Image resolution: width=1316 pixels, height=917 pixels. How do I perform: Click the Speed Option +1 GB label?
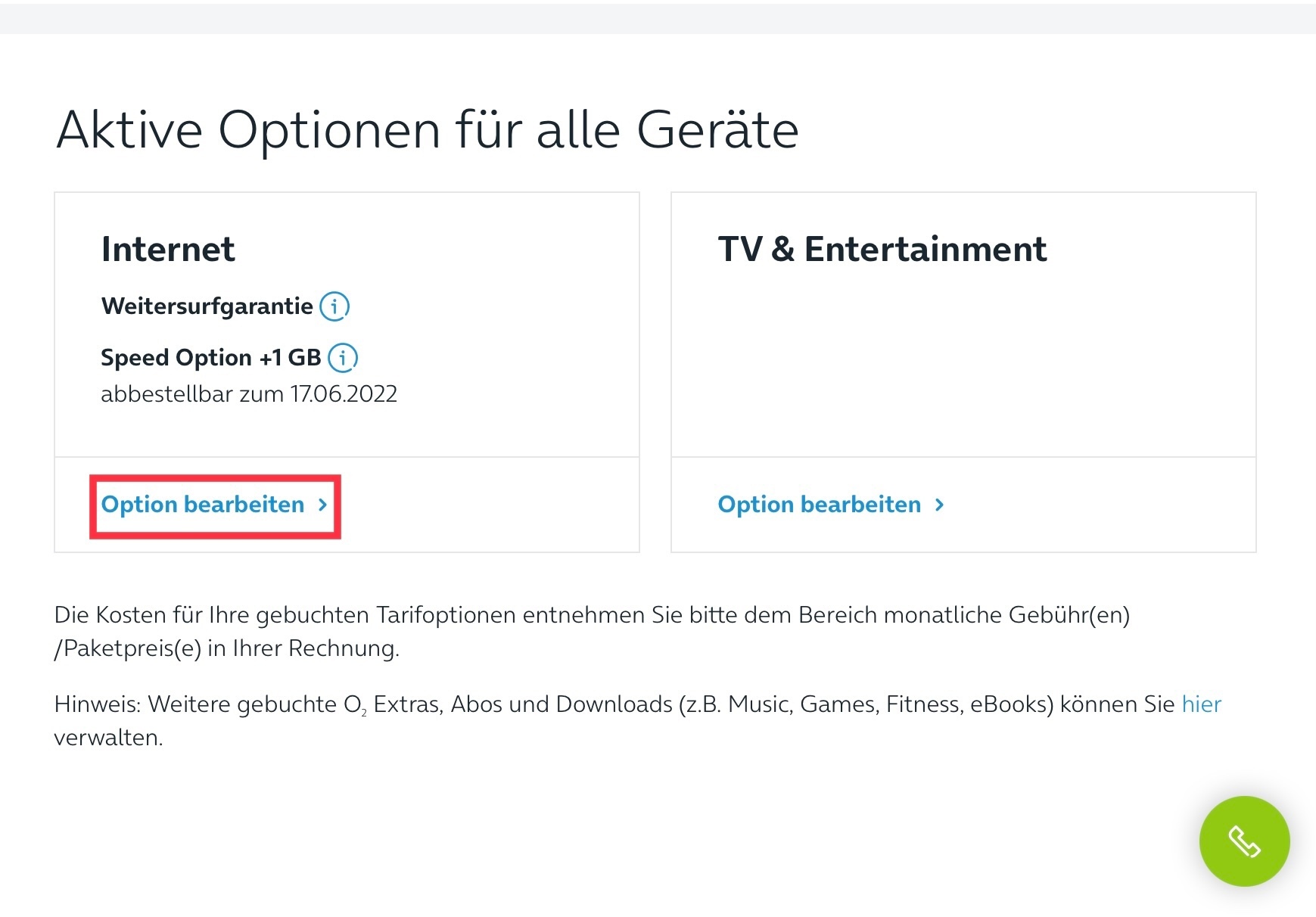[211, 357]
